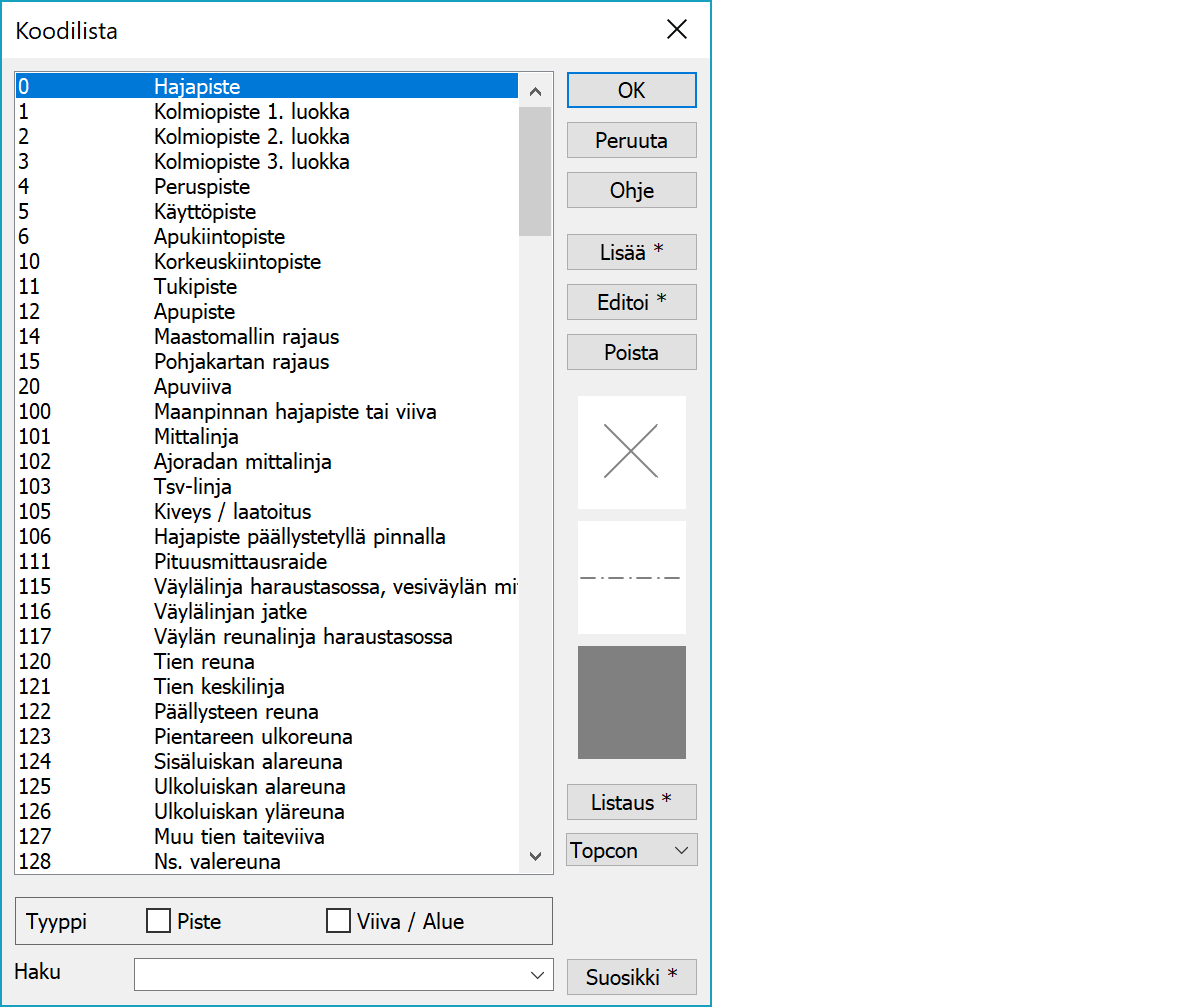Screen dimensions: 1200x1007
Task: Enable the Piste type checkbox
Action: pos(159,921)
